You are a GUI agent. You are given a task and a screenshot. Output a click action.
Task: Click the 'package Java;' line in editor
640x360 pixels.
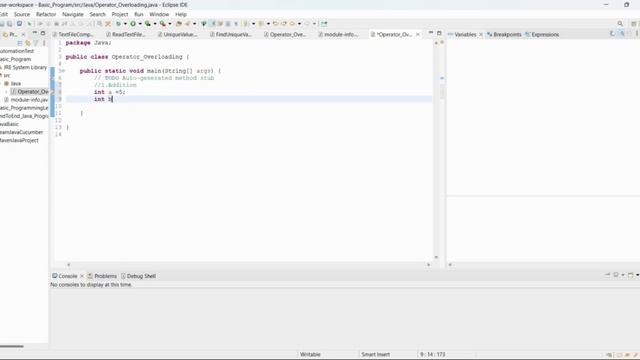[x=89, y=43]
